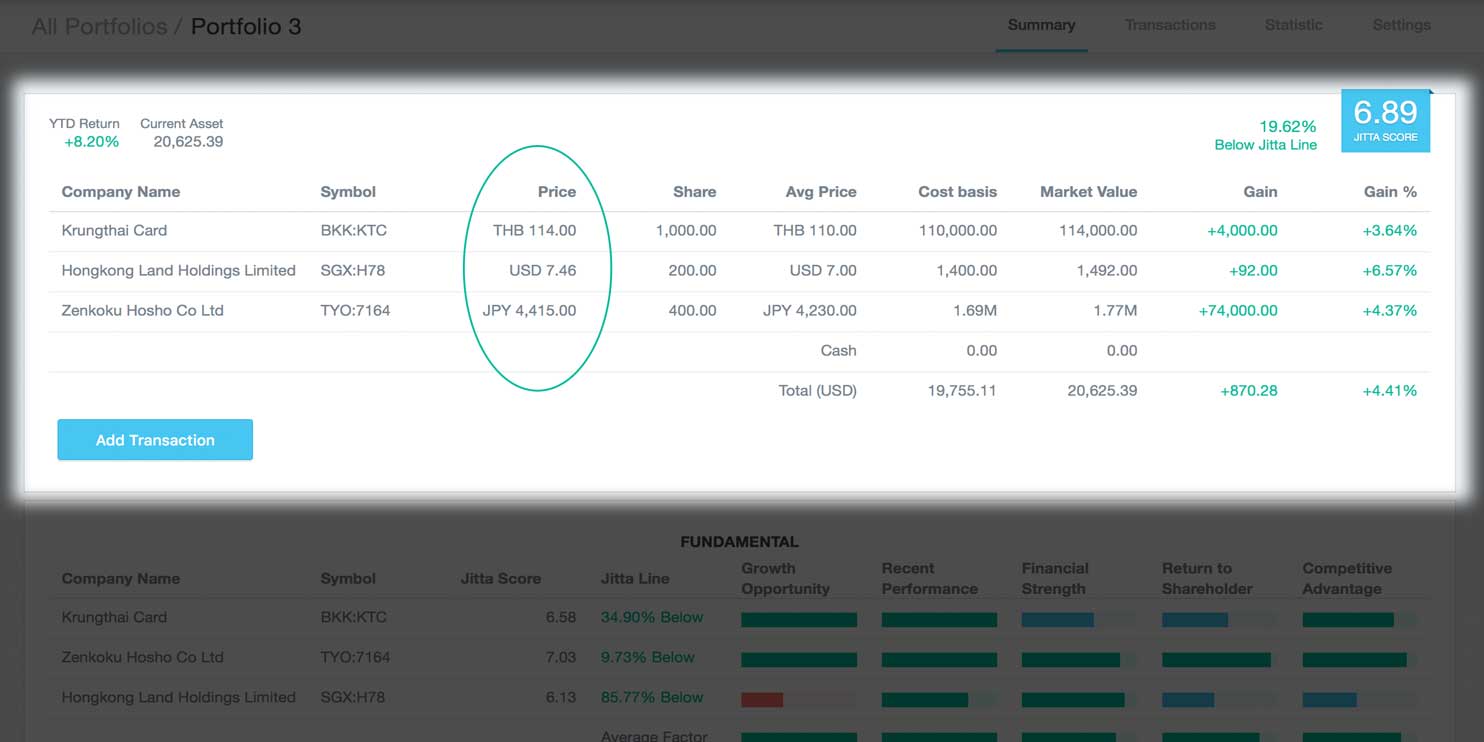Click the 7.03 Jitta Score value
This screenshot has height=742, width=1484.
(x=561, y=658)
